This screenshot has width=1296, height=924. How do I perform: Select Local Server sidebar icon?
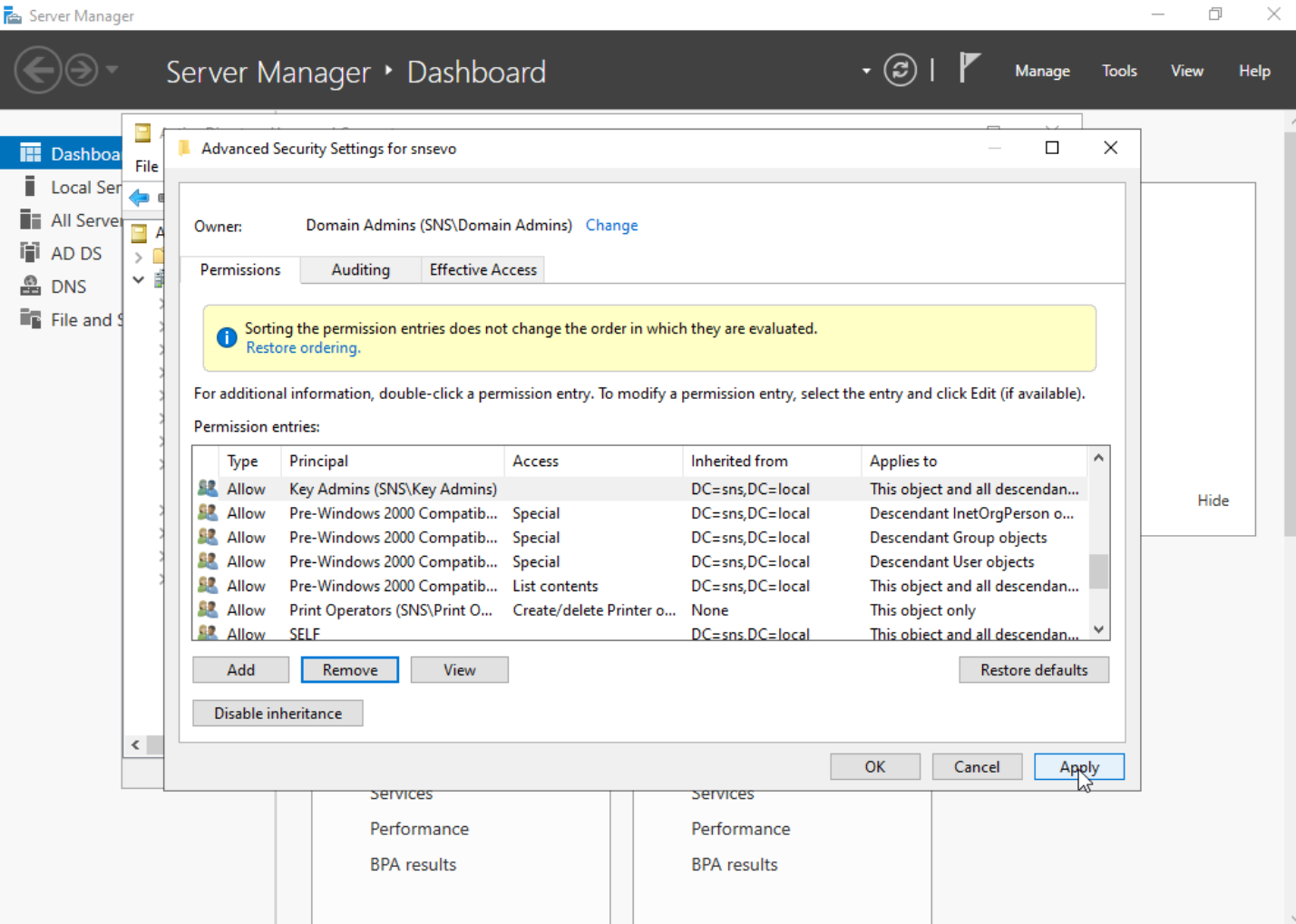pyautogui.click(x=30, y=187)
